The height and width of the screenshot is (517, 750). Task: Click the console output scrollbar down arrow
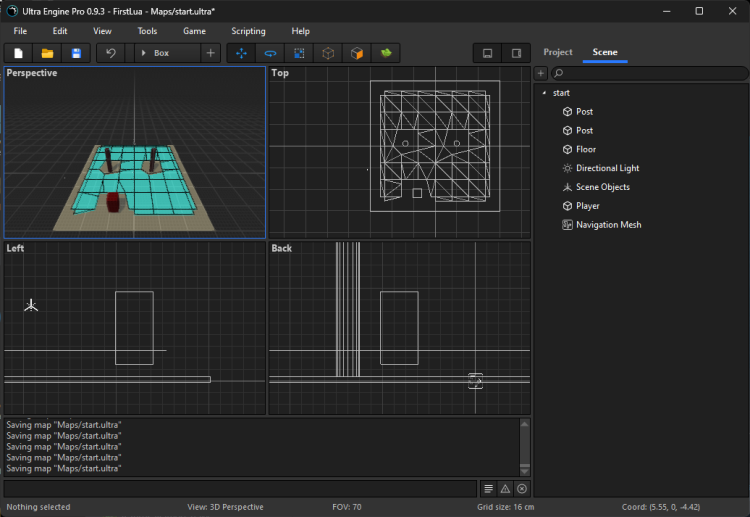coord(525,470)
